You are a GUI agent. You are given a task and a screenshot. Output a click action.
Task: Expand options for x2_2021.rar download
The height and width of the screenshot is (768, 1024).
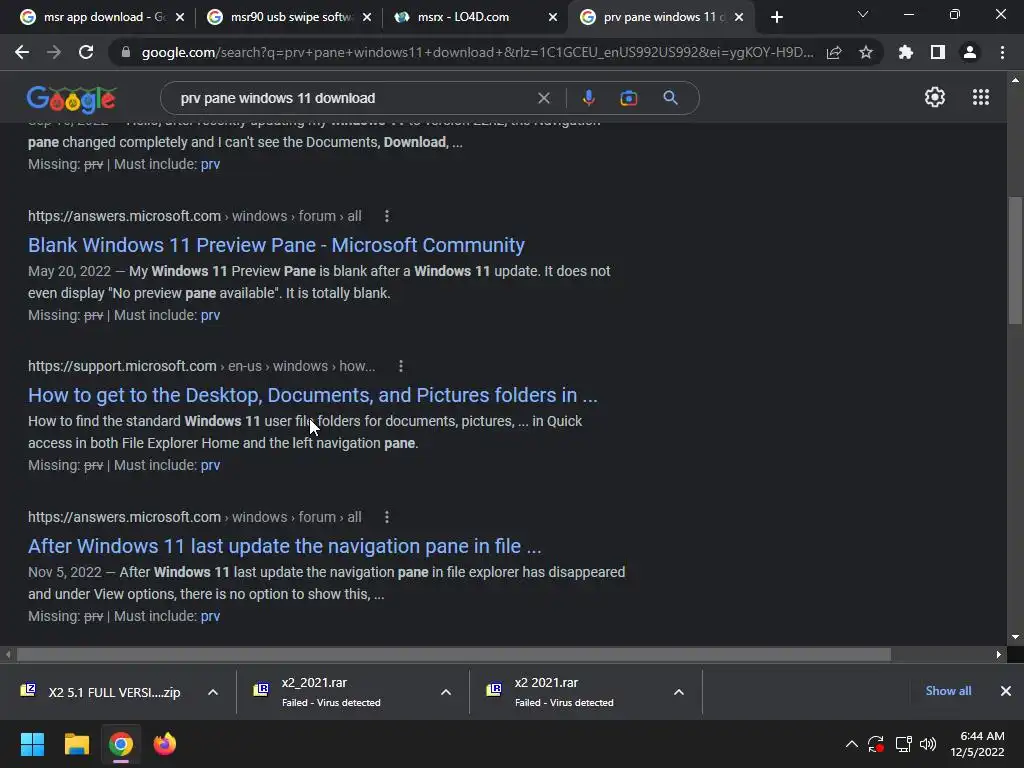click(446, 692)
